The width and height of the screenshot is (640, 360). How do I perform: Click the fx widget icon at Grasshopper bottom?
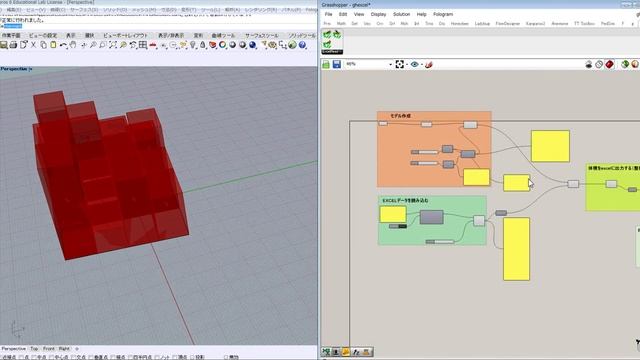tap(356, 352)
